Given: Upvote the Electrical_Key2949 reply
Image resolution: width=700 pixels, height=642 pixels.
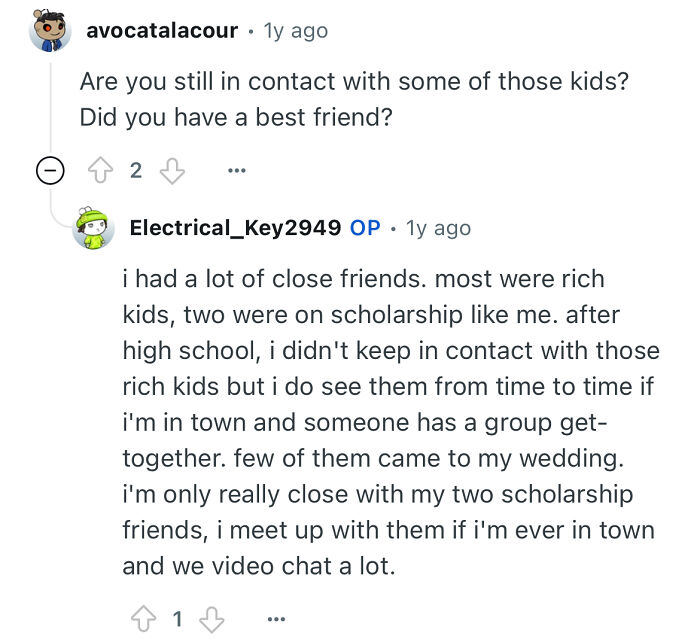Looking at the screenshot, I should pos(142,619).
